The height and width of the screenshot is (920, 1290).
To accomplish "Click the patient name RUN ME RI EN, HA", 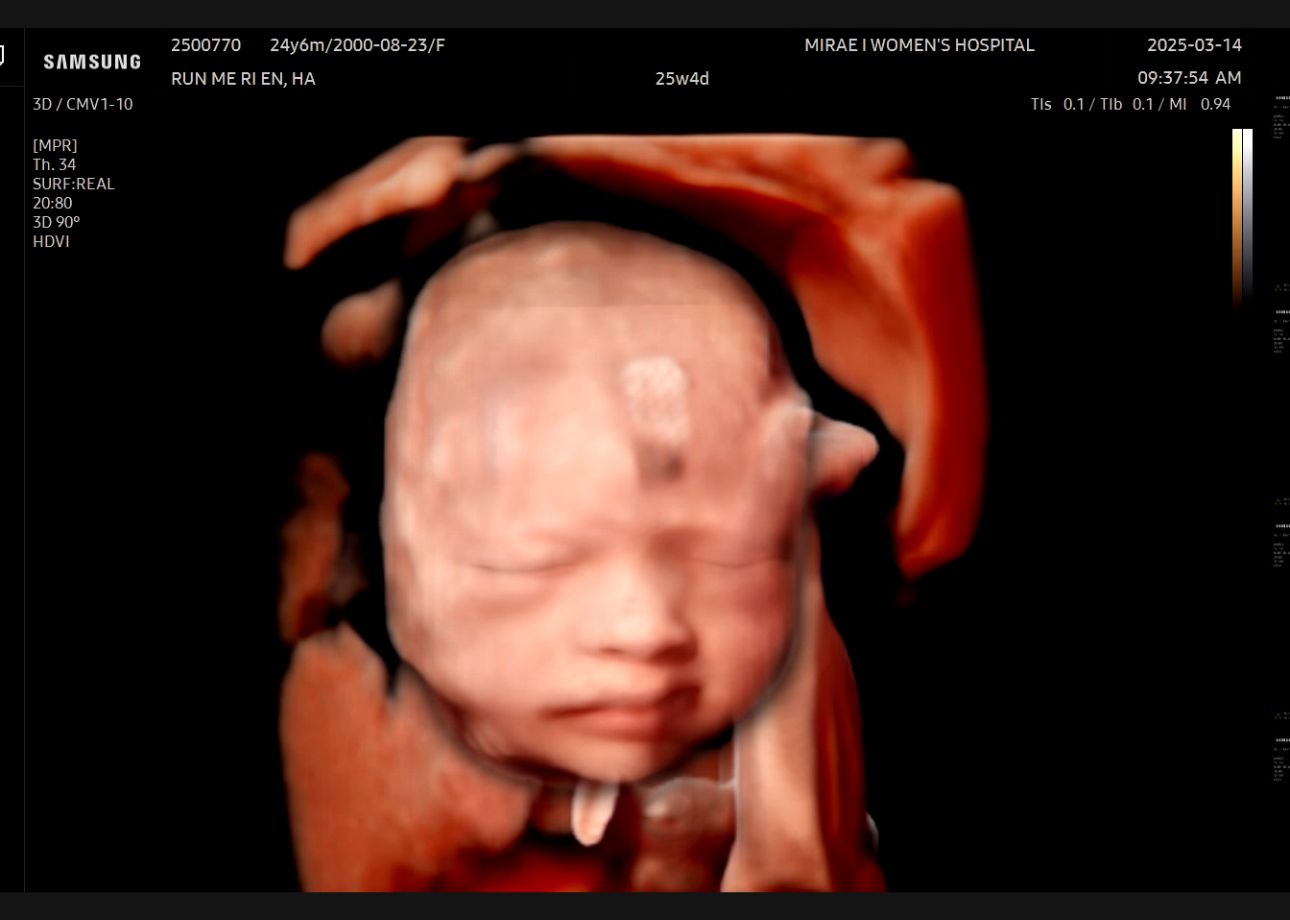I will point(243,79).
